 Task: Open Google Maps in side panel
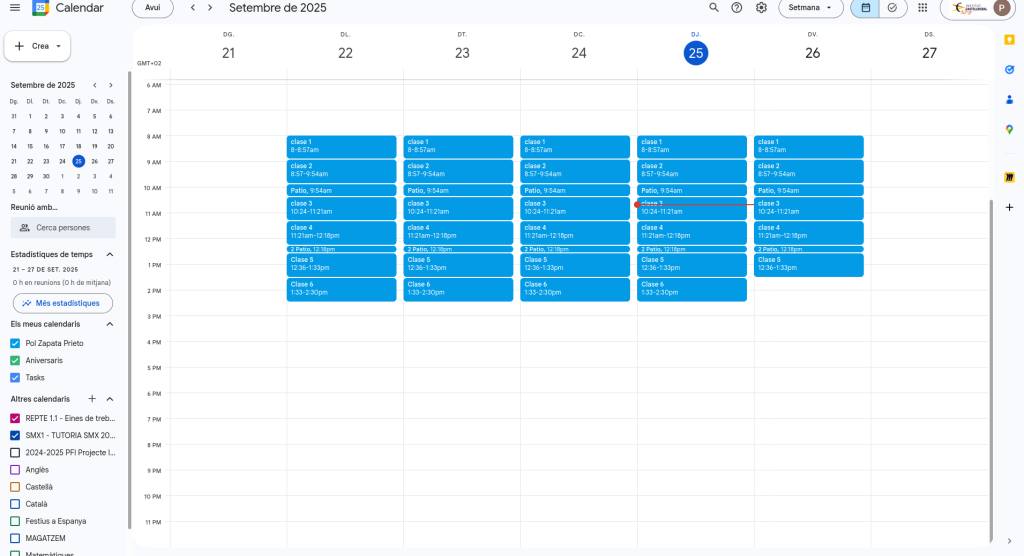tap(1009, 129)
